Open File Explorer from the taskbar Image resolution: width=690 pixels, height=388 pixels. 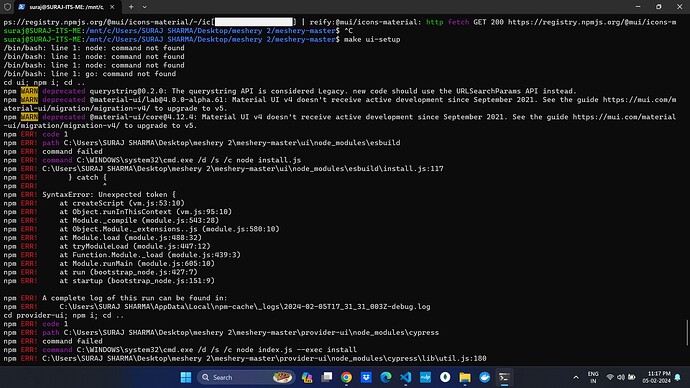[465, 377]
